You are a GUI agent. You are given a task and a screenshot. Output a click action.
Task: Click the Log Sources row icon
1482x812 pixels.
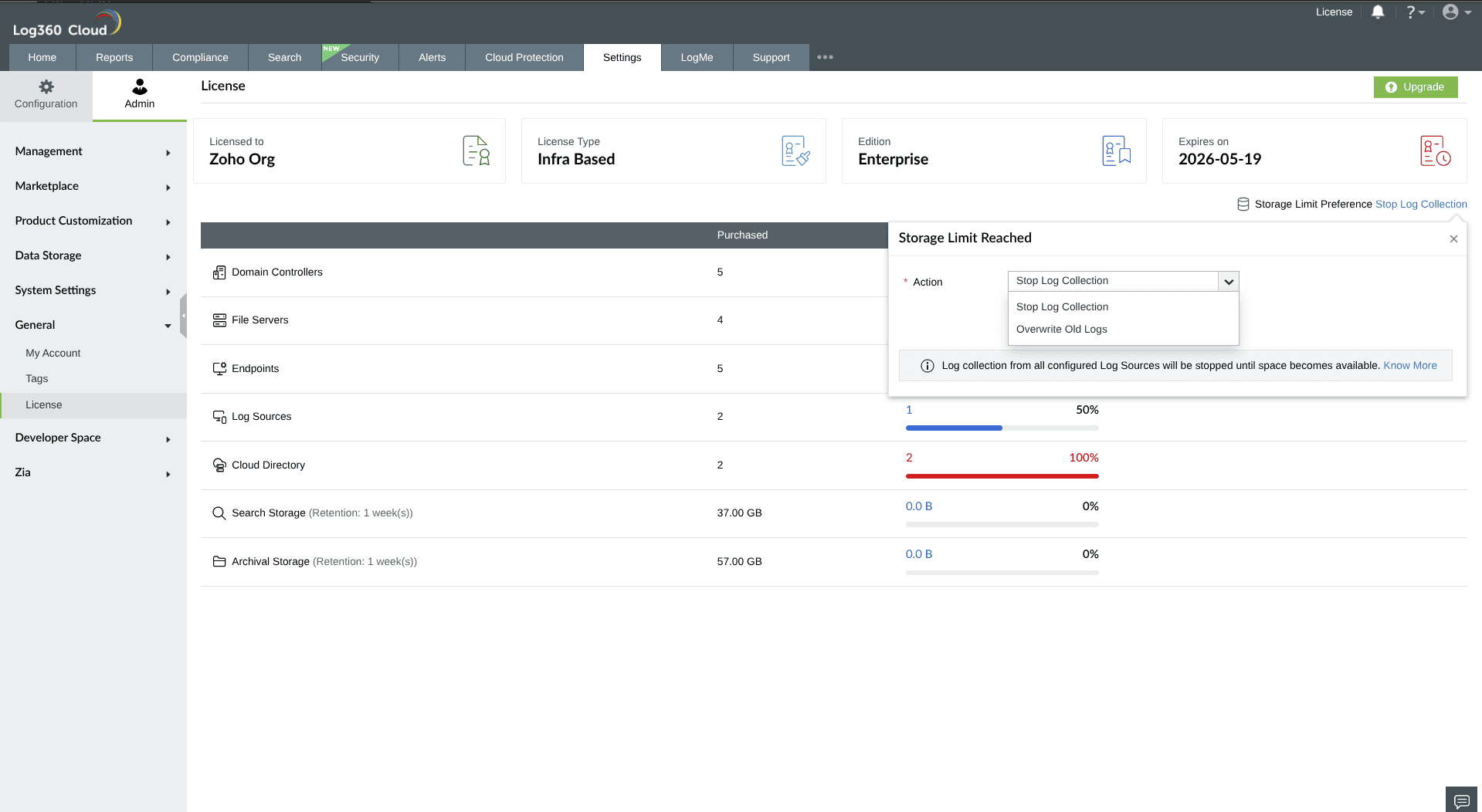click(x=219, y=417)
